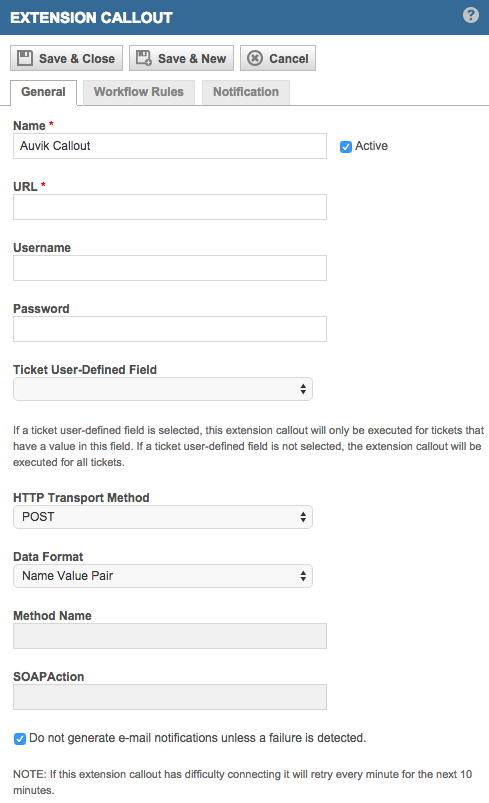This screenshot has width=489, height=803.
Task: Expand the Ticket User-Defined Field dropdown
Action: click(163, 389)
